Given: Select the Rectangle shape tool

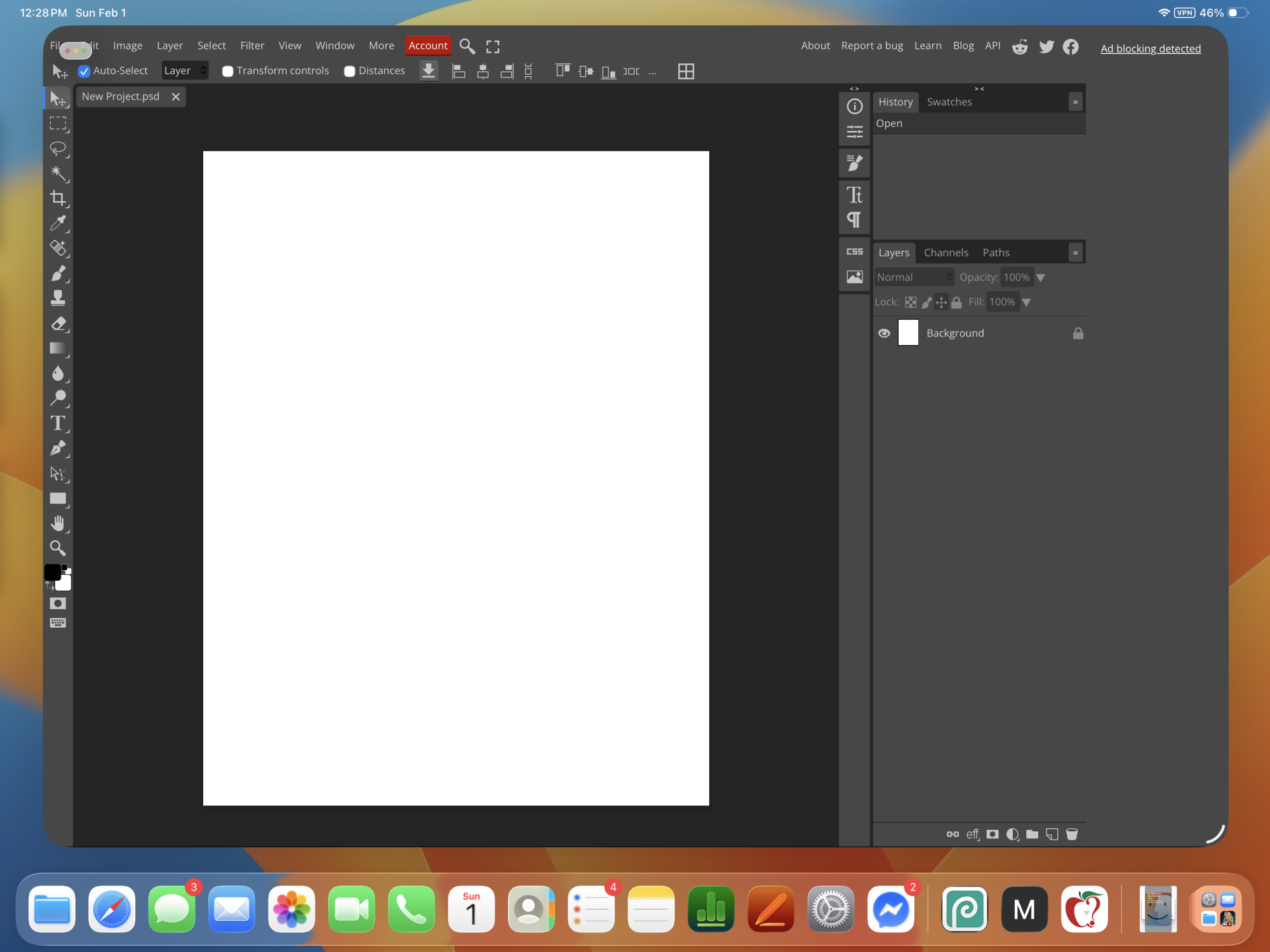Looking at the screenshot, I should pos(58,498).
